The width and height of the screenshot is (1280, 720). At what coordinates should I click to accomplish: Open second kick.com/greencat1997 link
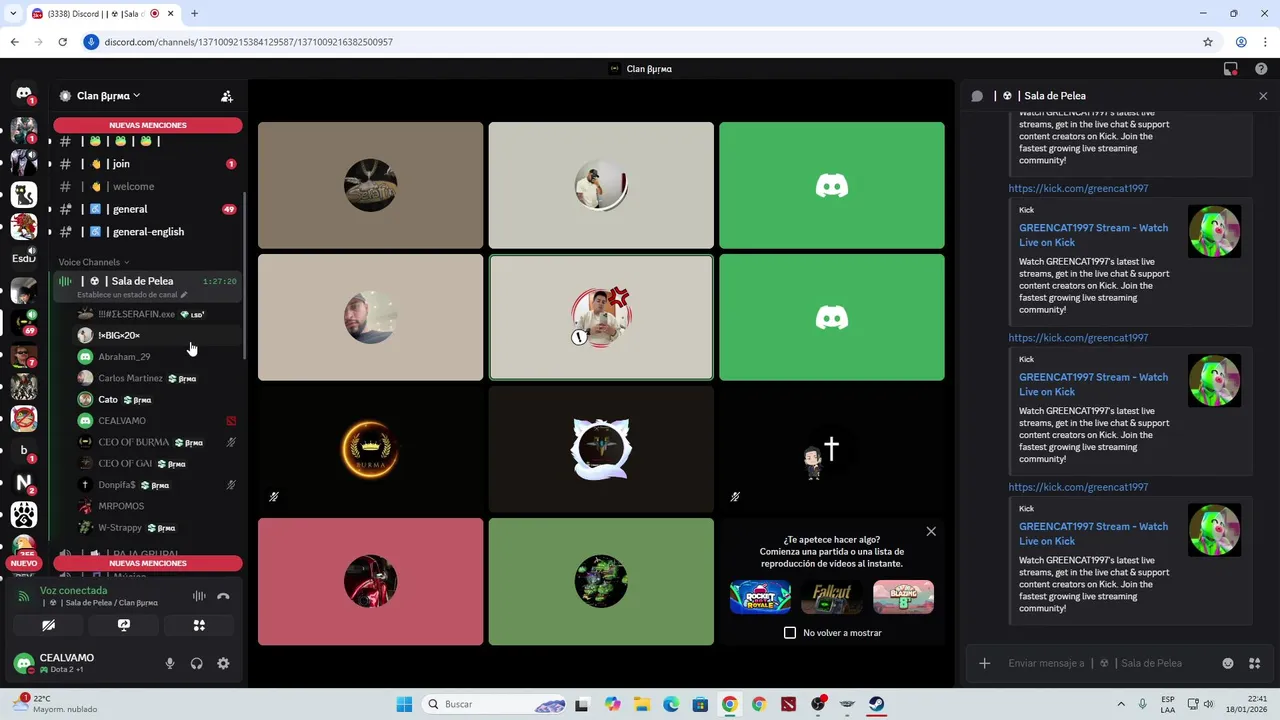[x=1078, y=338]
